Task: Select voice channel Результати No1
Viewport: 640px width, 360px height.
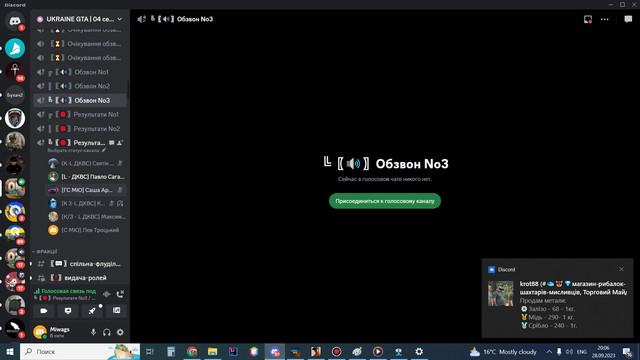Action: [80, 114]
